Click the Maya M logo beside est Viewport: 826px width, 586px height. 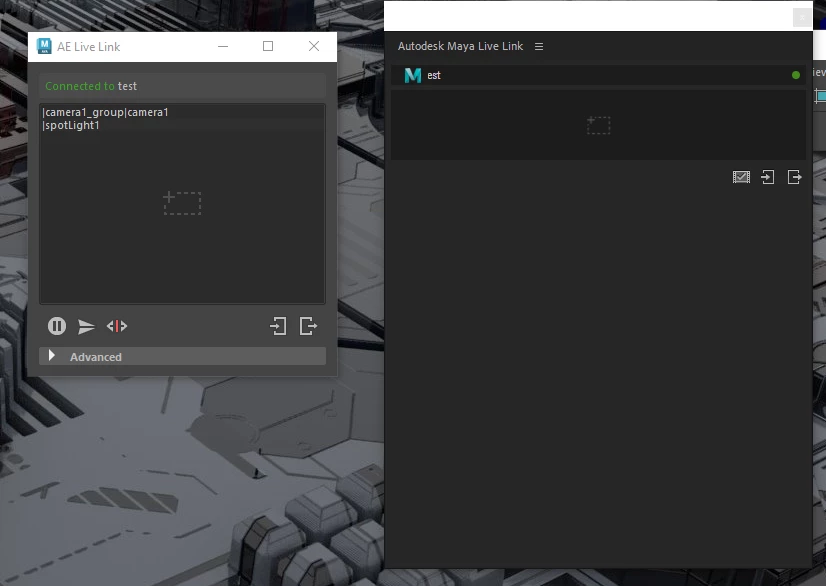coord(413,75)
